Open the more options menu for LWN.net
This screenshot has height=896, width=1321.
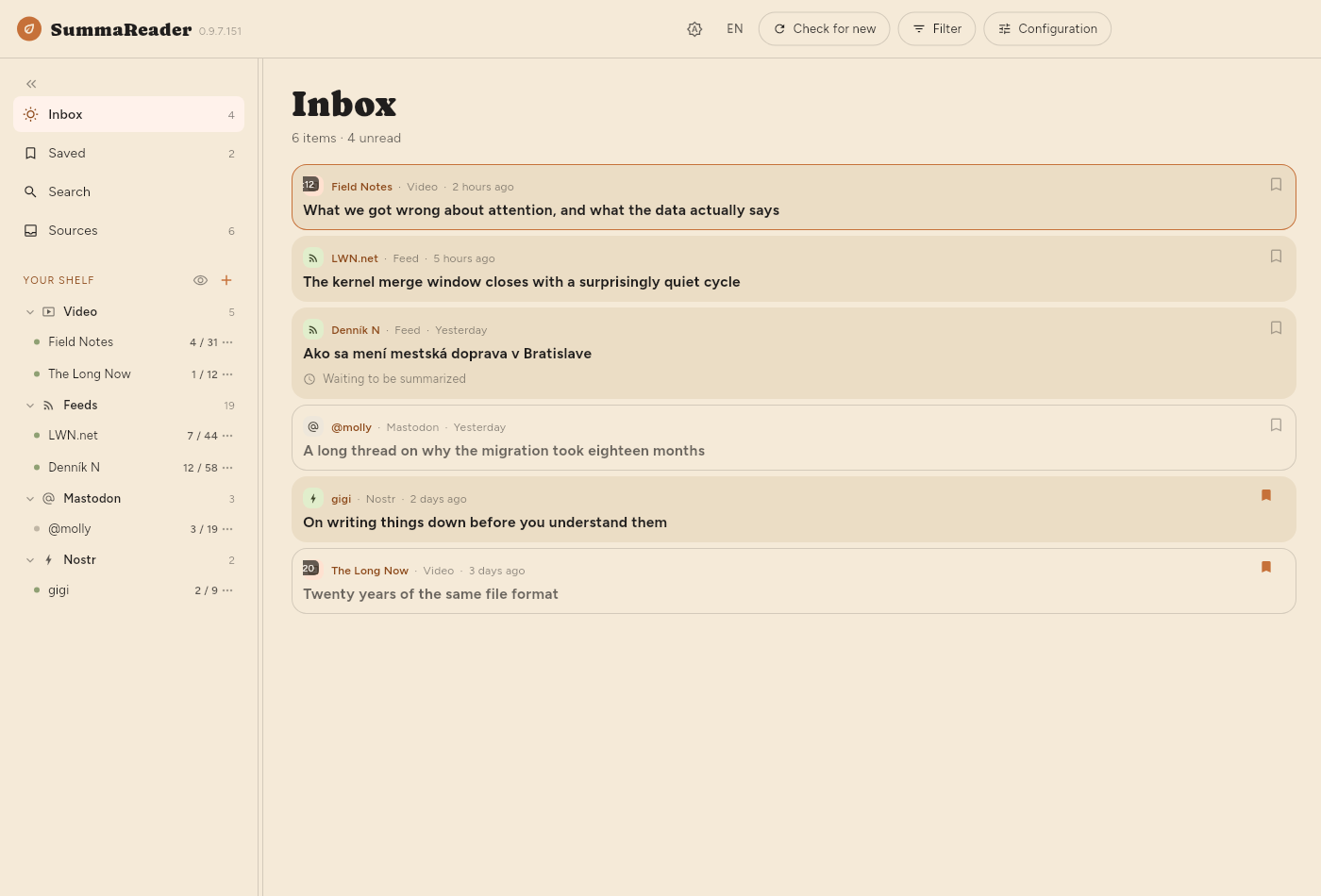point(227,436)
